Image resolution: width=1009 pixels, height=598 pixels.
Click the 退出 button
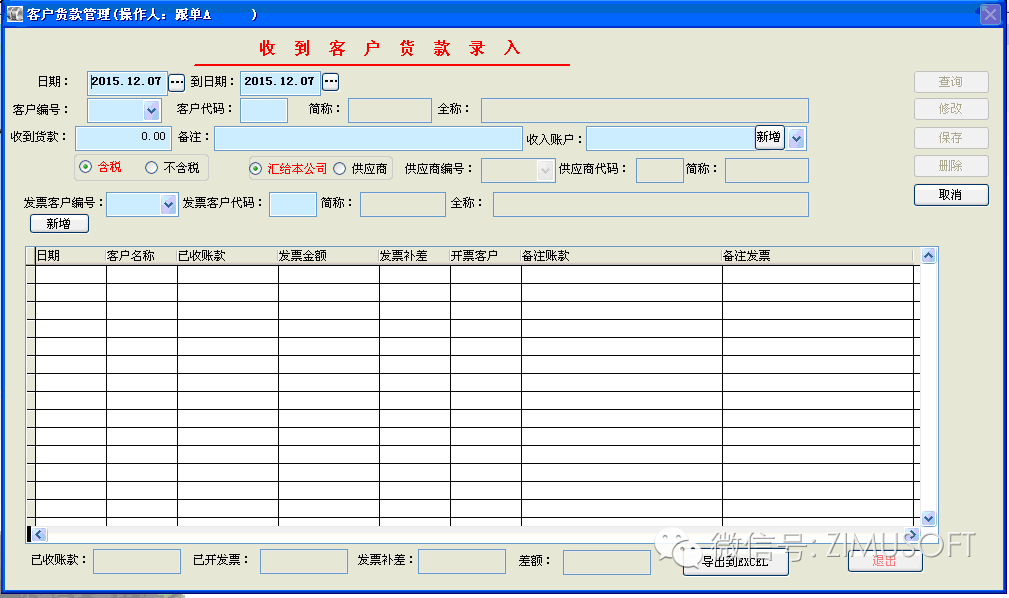[884, 561]
